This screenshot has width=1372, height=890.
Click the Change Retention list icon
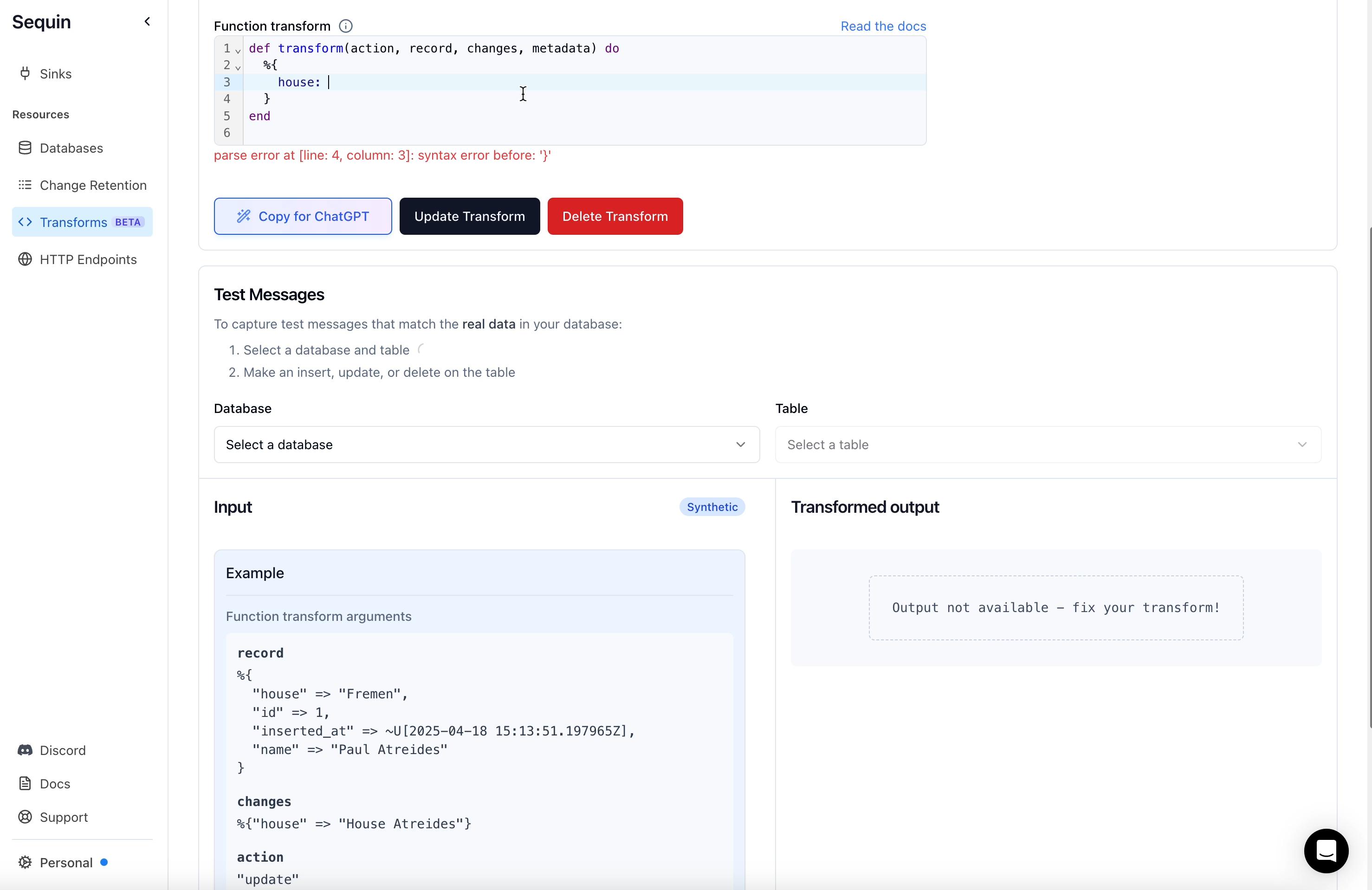pos(25,185)
